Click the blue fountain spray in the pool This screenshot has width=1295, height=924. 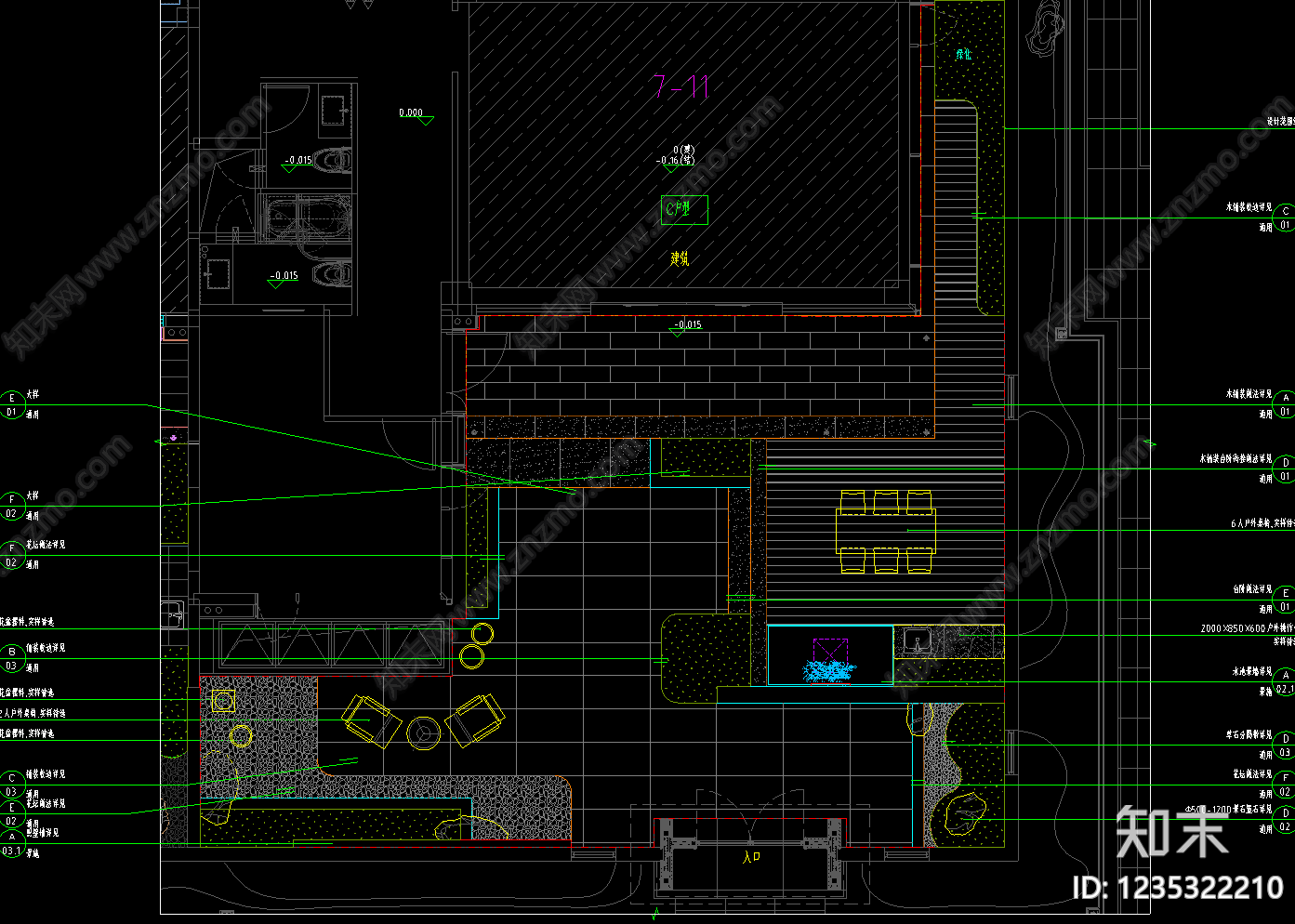tap(828, 669)
